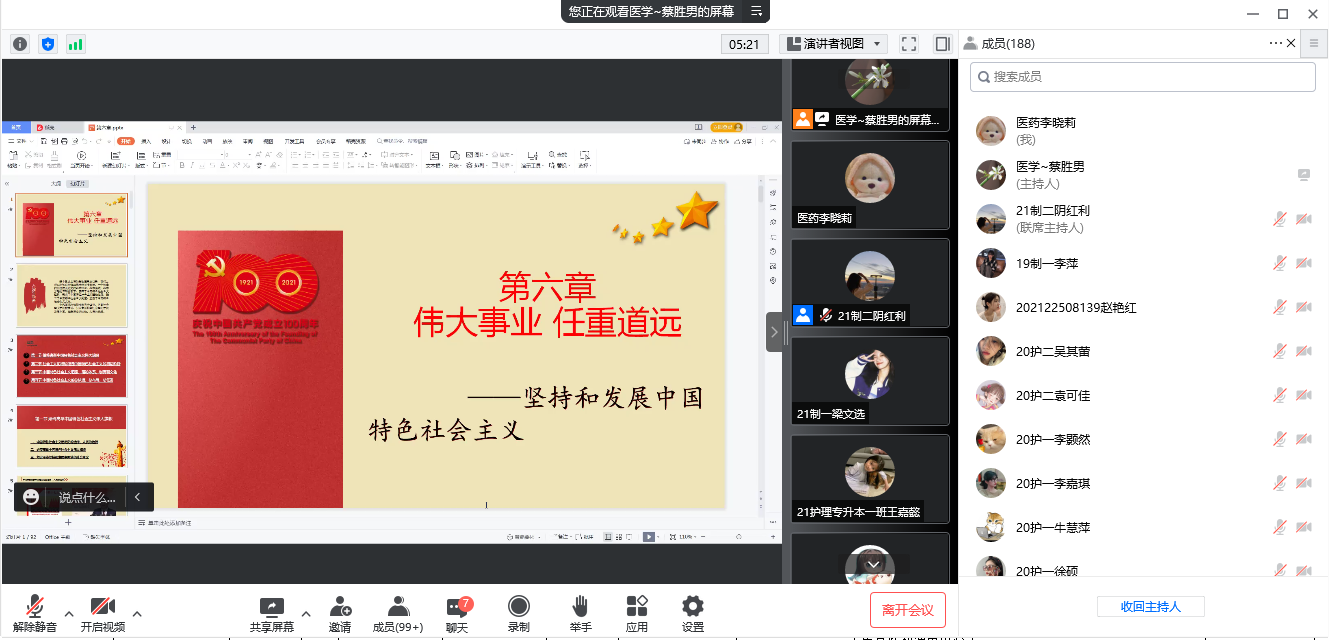
Task: Expand audio options arrow beside mute
Action: pos(69,613)
